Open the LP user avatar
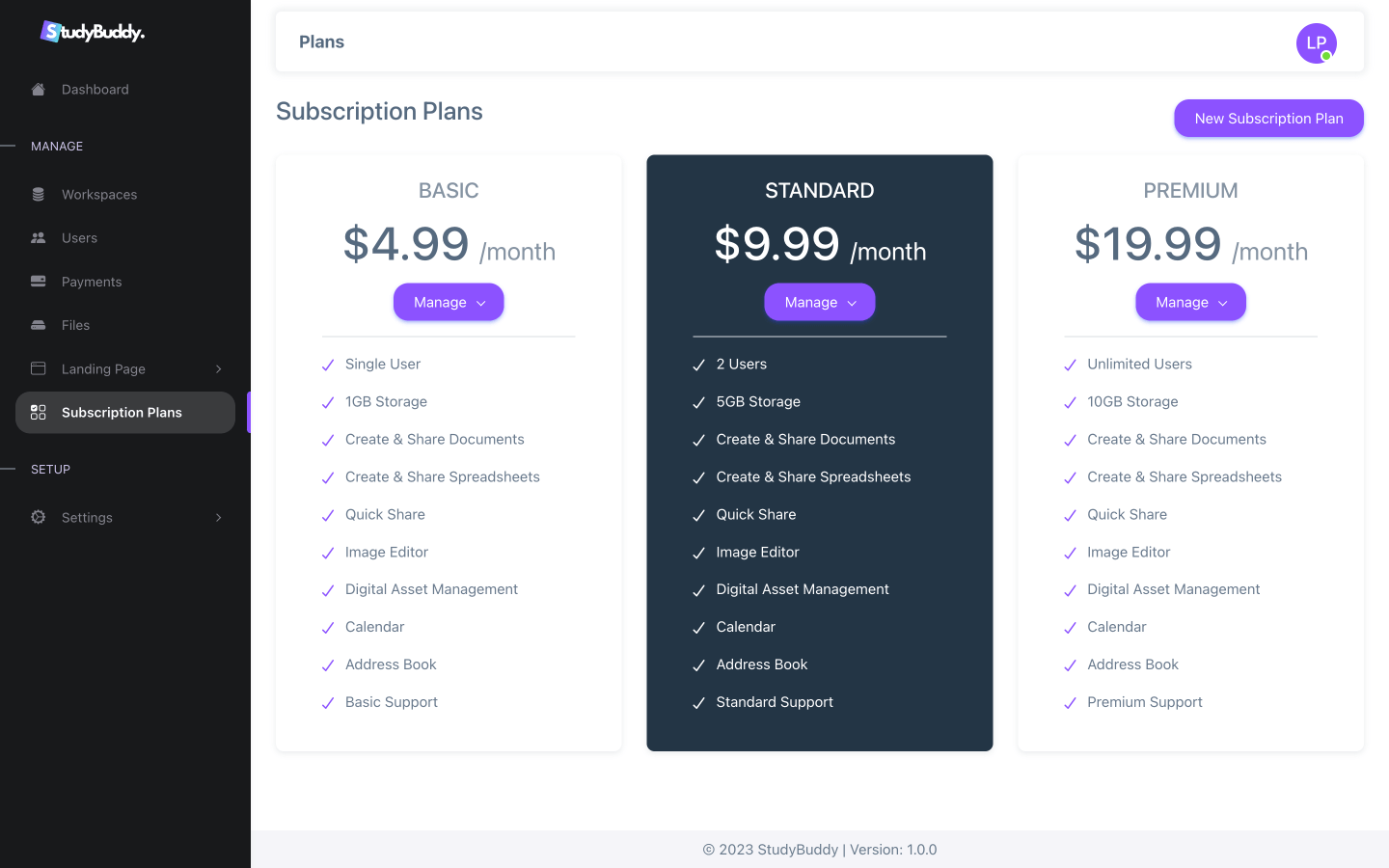 (x=1316, y=43)
